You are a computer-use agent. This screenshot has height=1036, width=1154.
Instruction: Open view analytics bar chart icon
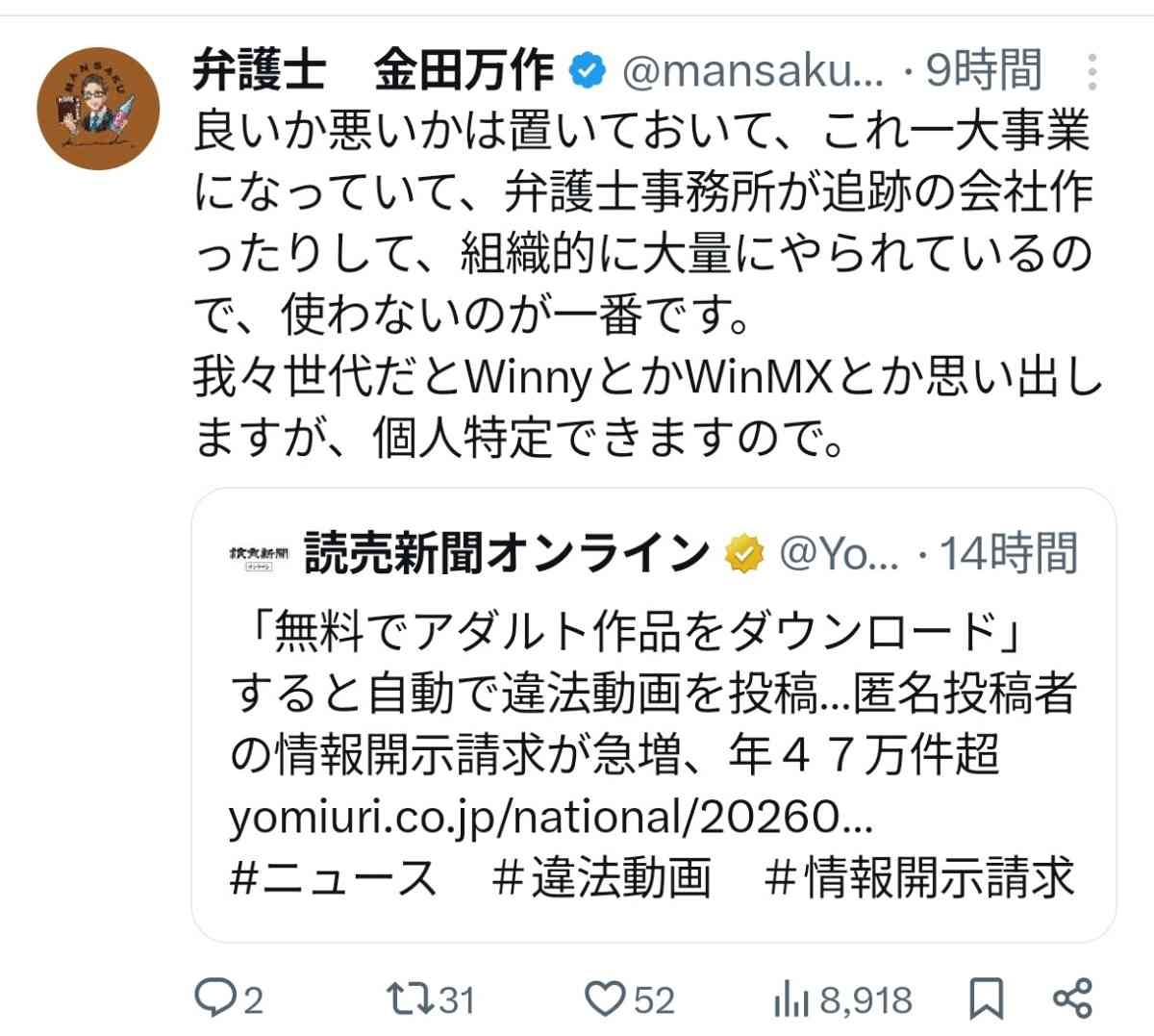point(790,999)
